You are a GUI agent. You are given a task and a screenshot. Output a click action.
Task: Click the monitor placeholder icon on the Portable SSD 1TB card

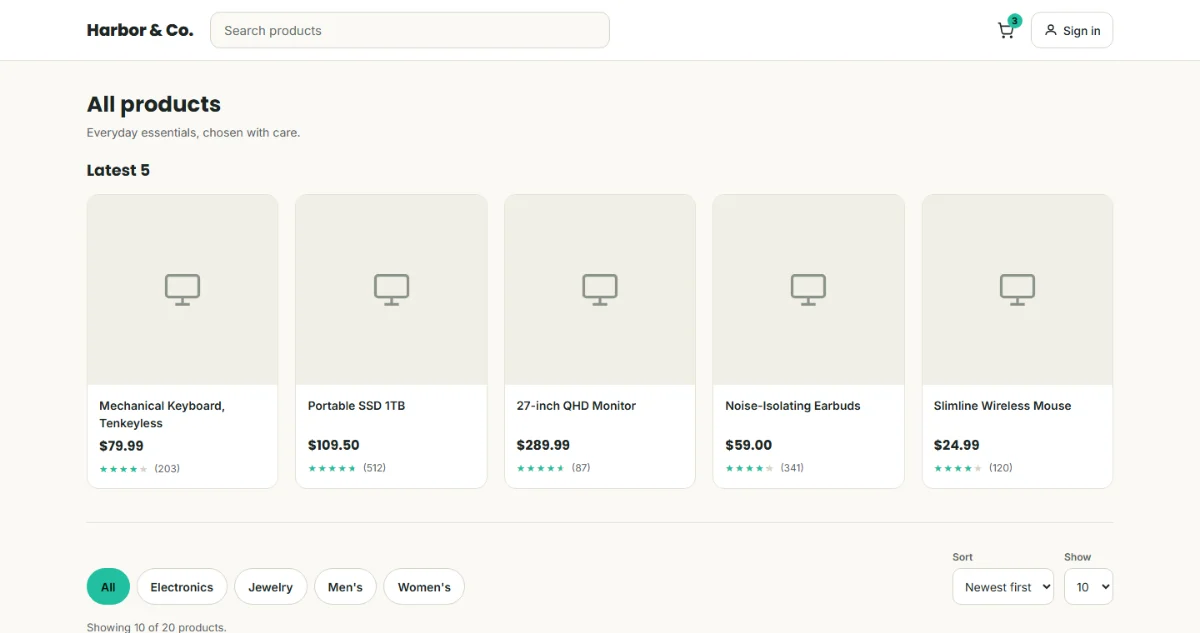click(391, 290)
